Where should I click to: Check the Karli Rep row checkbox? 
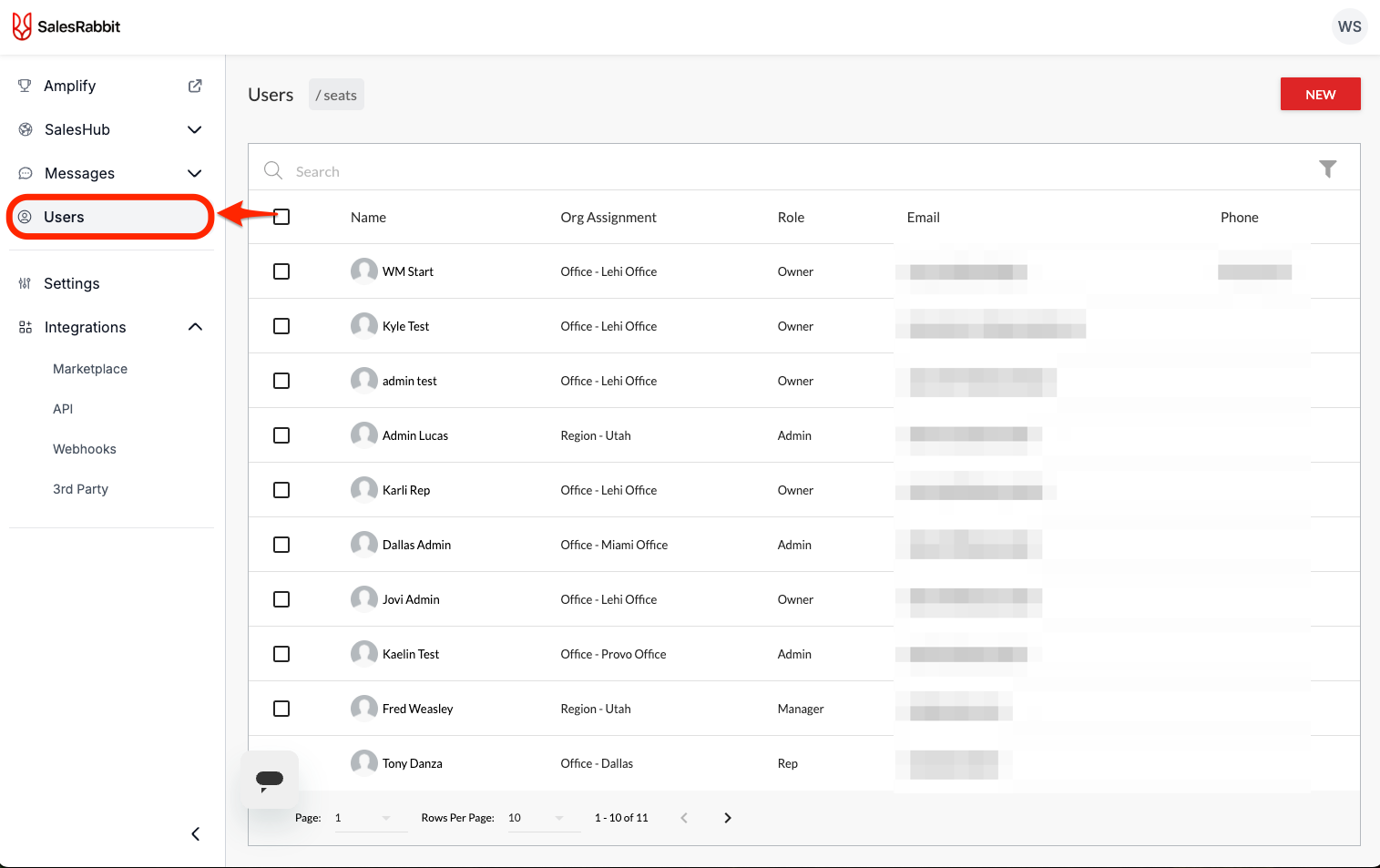tap(281, 490)
